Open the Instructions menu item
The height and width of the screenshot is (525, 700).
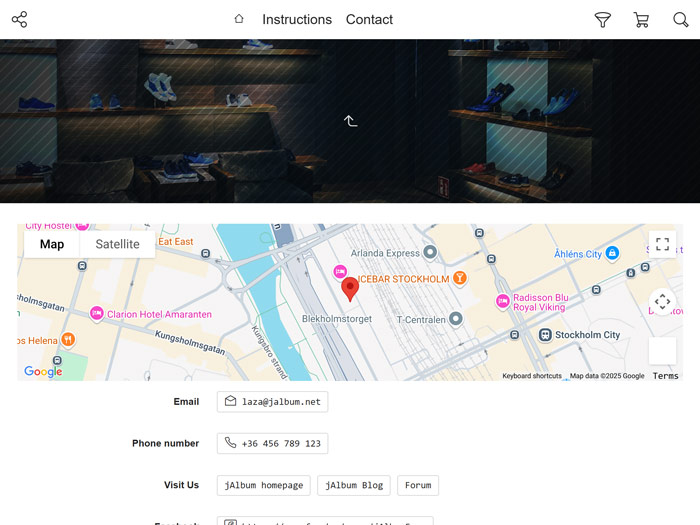click(x=297, y=19)
